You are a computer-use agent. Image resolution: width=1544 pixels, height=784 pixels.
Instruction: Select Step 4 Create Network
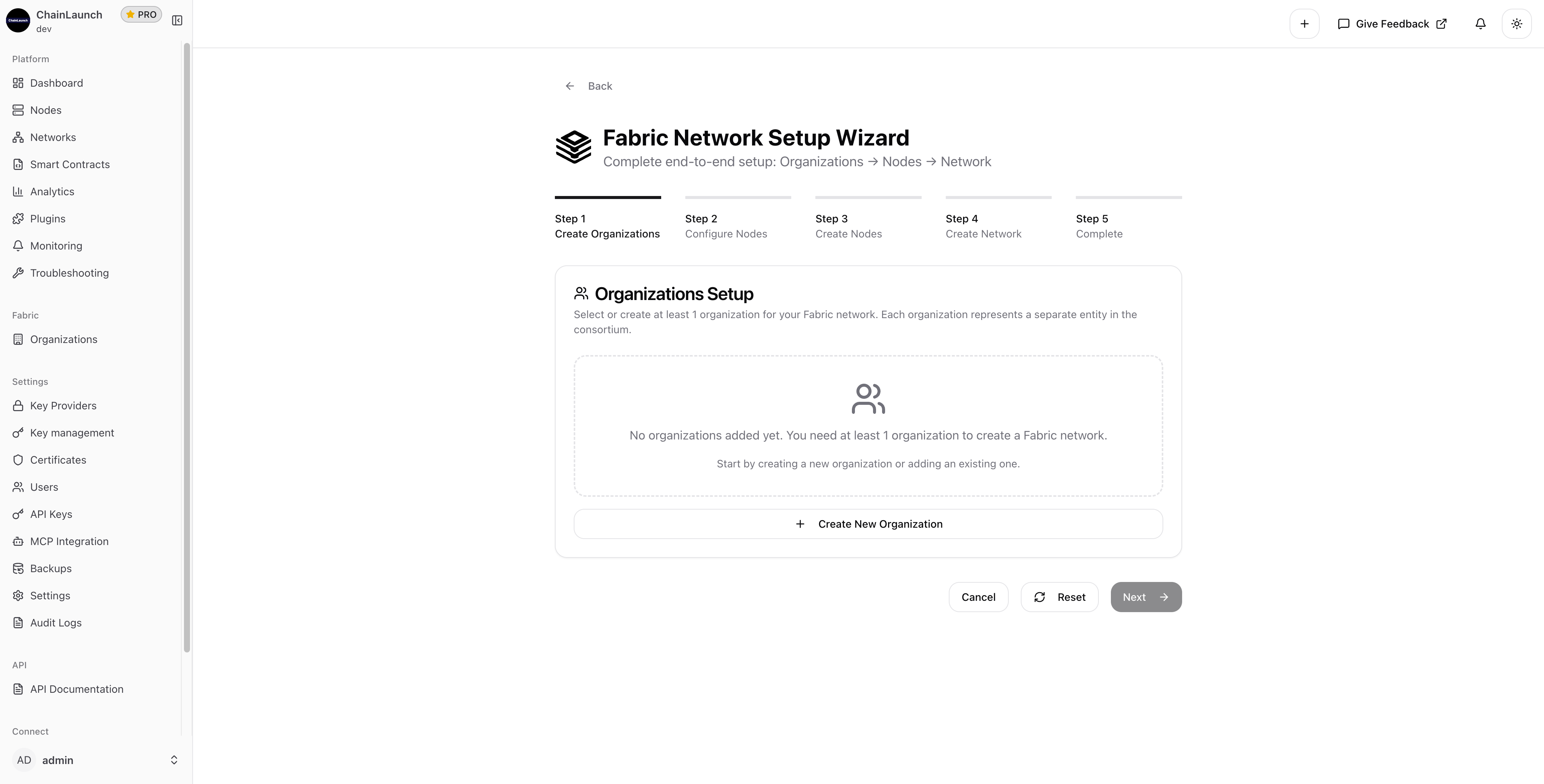[x=983, y=226]
